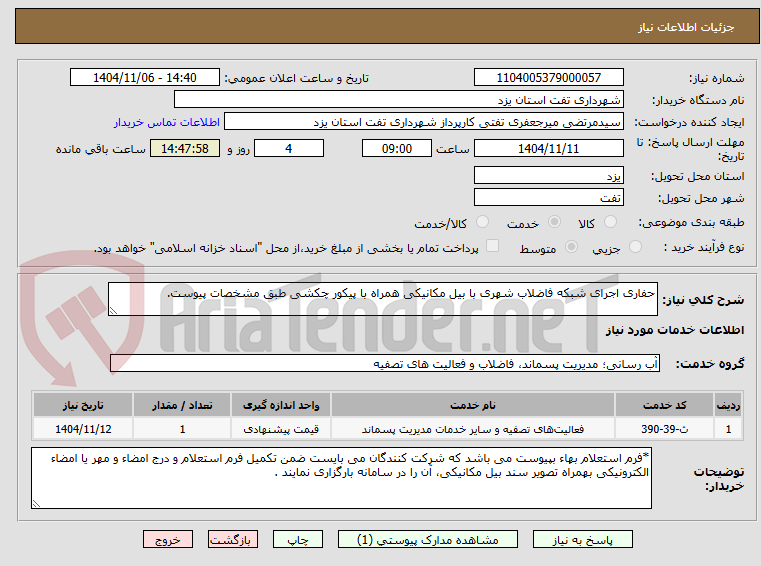Screen dimensions: 761x566
Task: Click resize handle of شرح کلی نیاز textarea
Action: [113, 311]
